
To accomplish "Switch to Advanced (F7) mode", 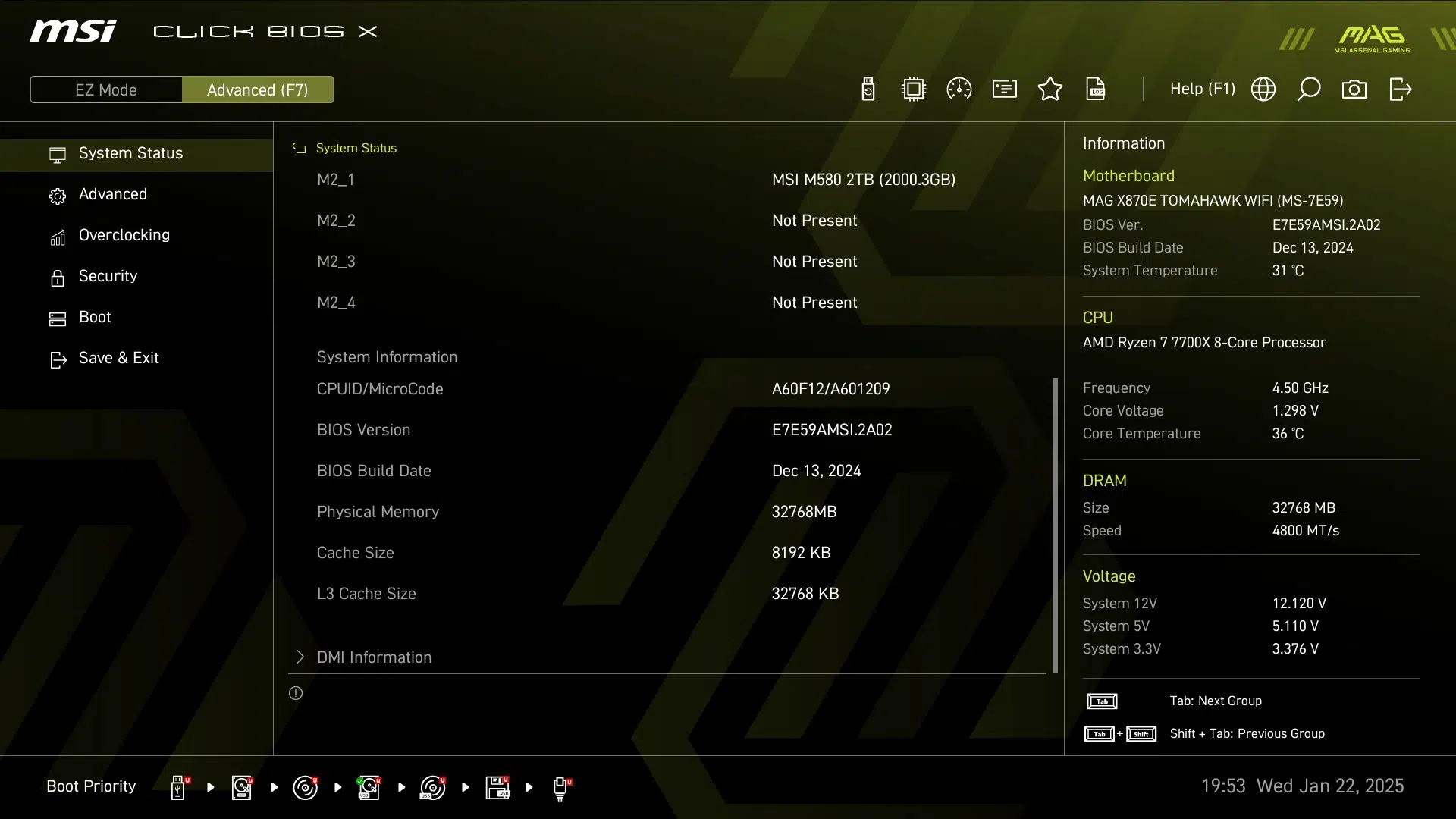I will point(258,89).
